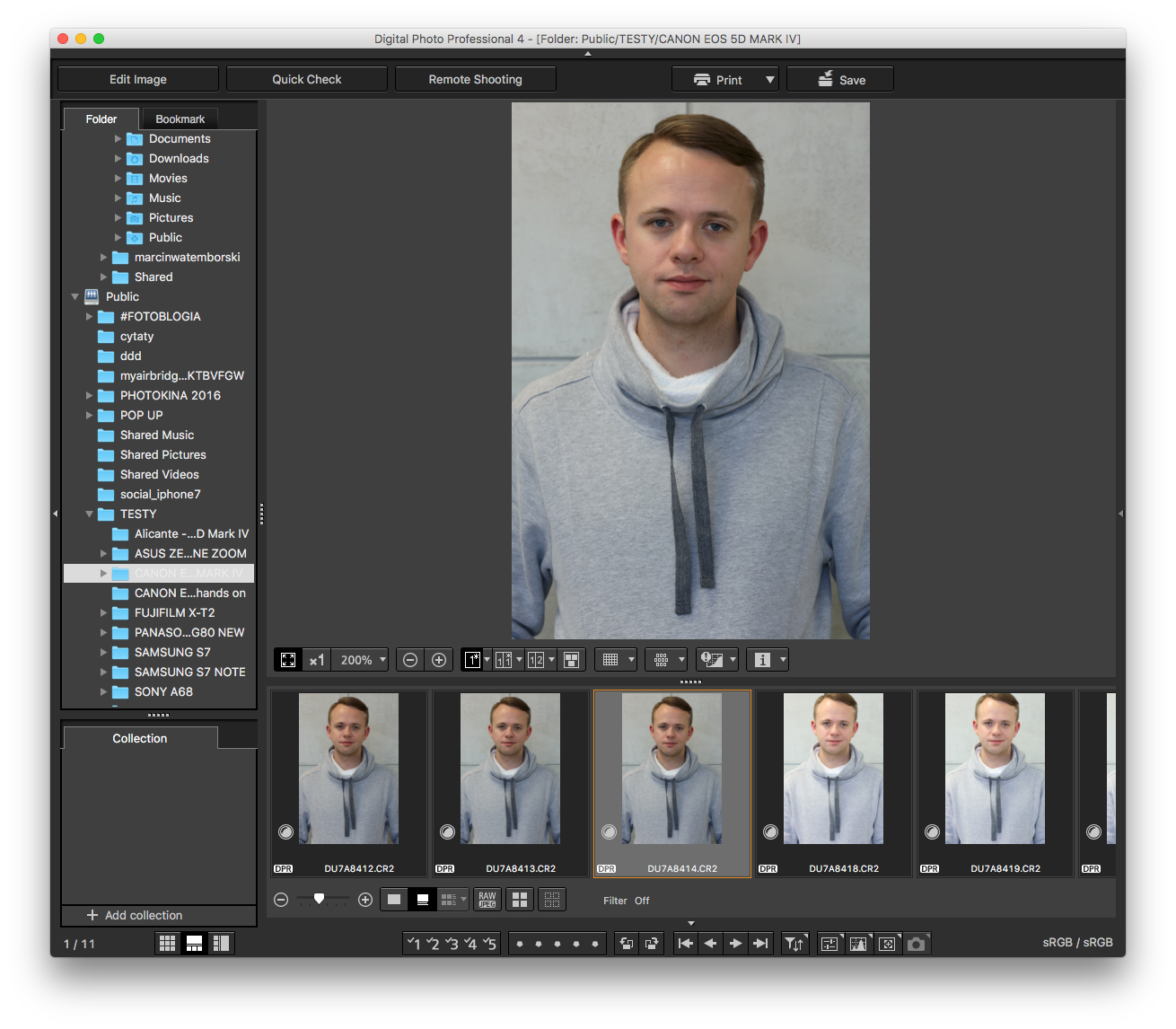Apply check mark 1 to image

[x=414, y=944]
